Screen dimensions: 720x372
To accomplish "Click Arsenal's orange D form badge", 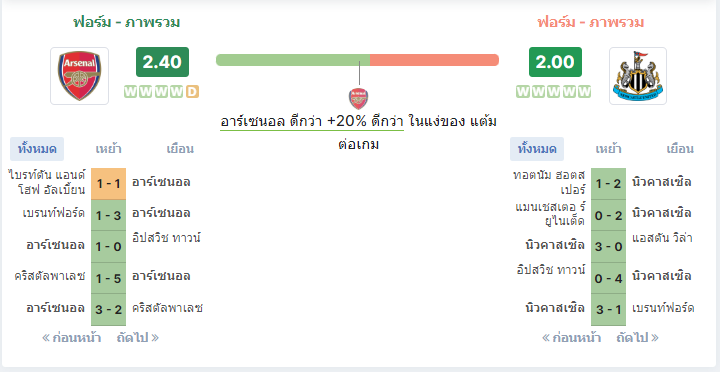I will (192, 92).
